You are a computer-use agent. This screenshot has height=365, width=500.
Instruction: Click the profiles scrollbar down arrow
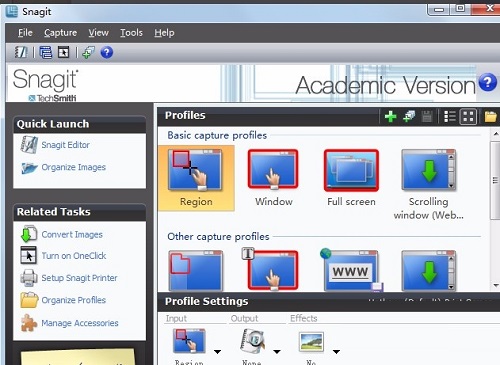point(496,286)
